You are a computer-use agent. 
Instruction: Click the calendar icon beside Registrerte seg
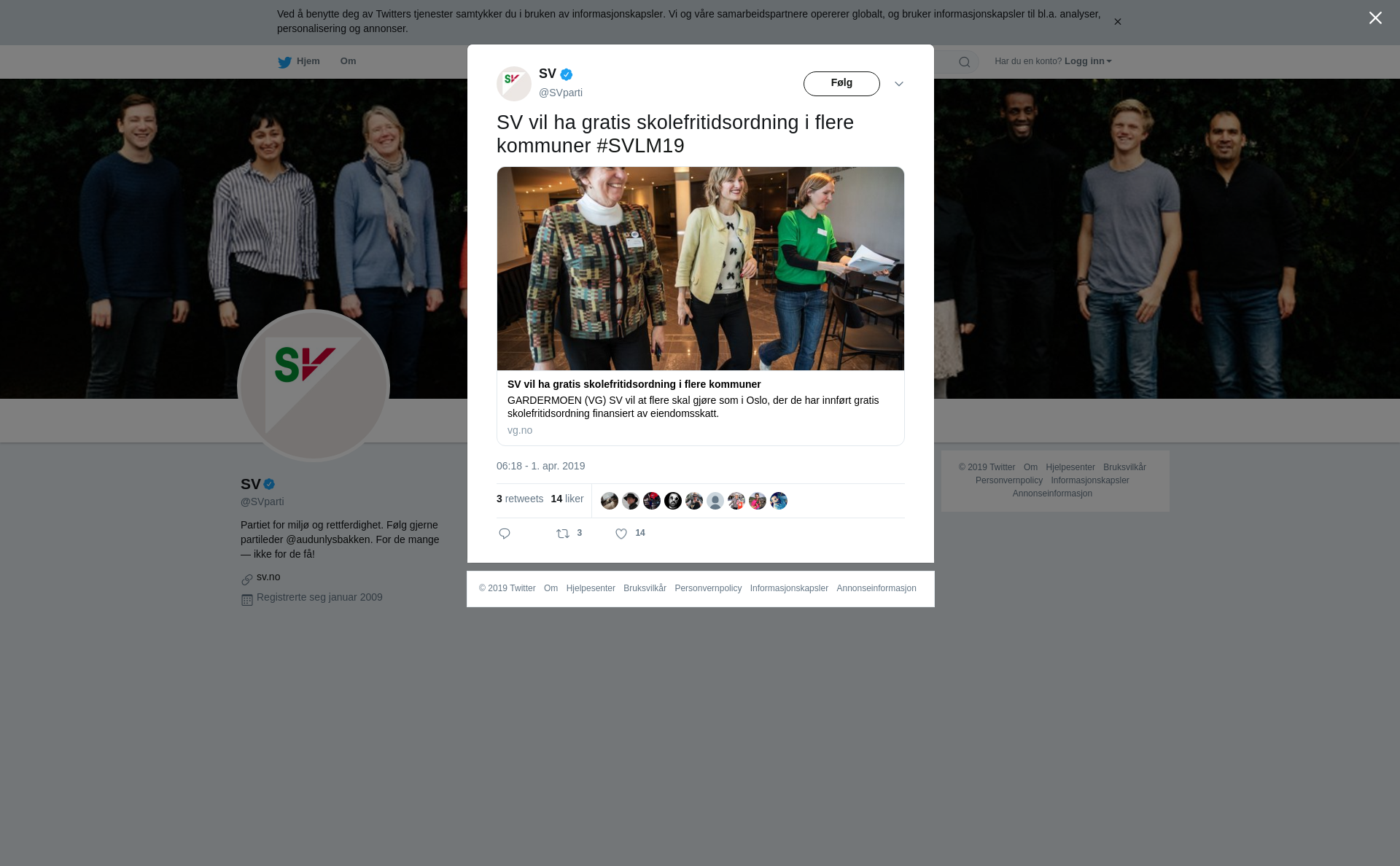tap(247, 600)
